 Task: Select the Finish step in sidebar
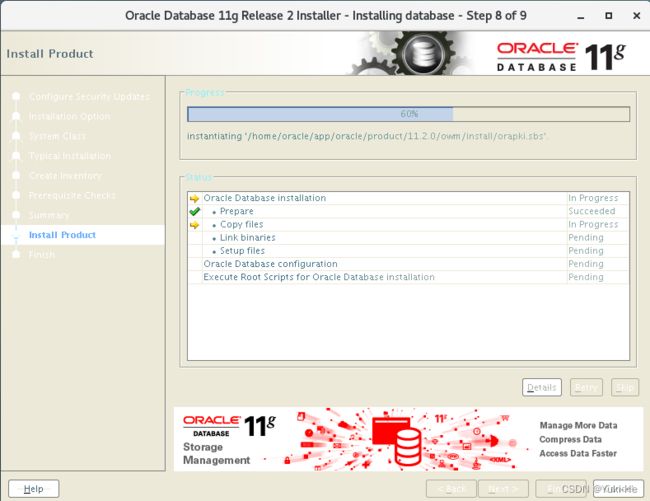click(x=41, y=254)
